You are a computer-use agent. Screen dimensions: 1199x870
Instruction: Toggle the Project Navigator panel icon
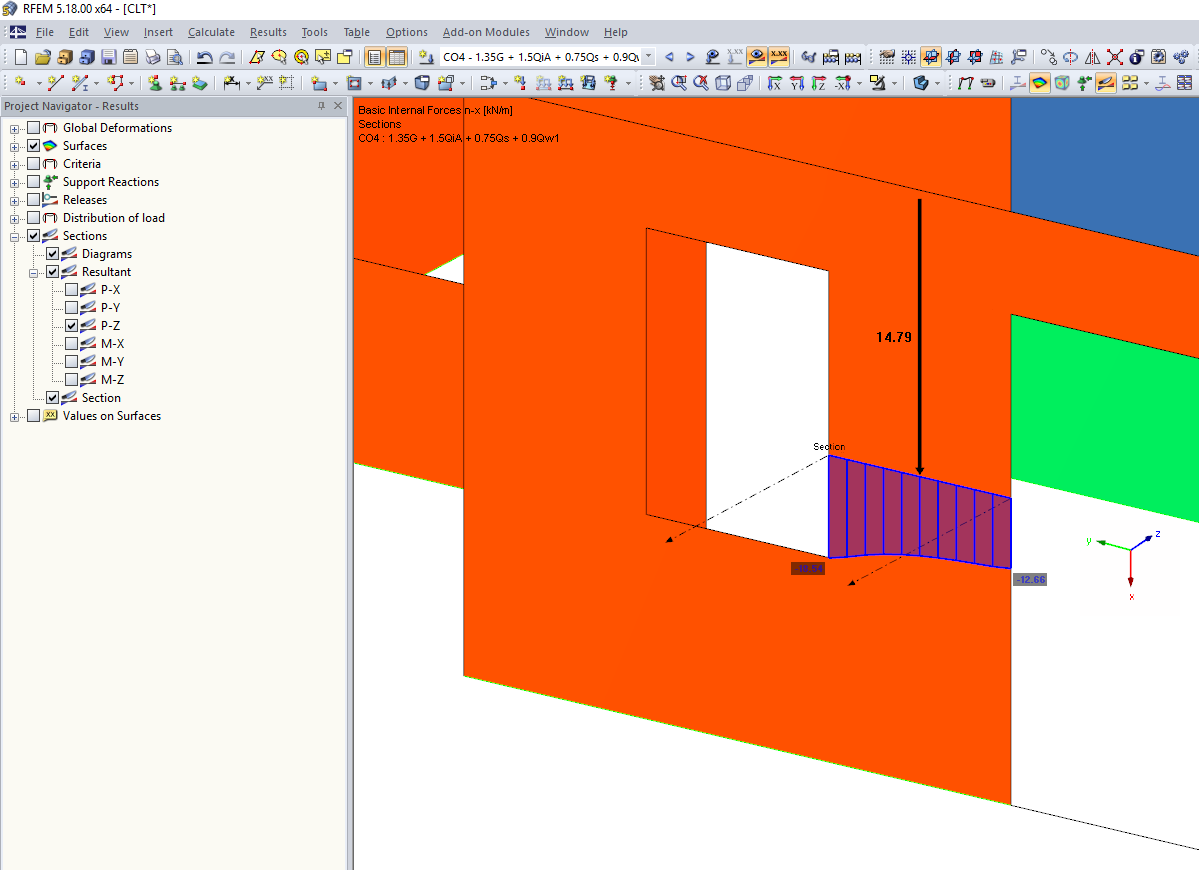[374, 57]
